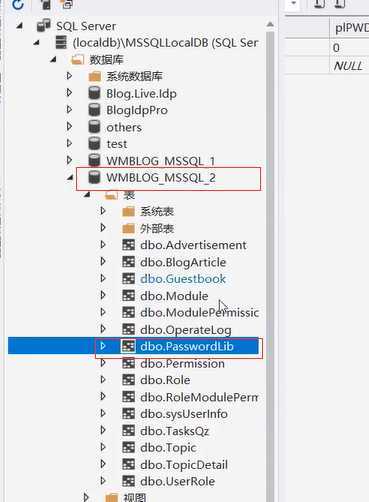Expand the WMBLOG_MSSQL_1 database
Viewport: 369px width, 502px height.
69,160
